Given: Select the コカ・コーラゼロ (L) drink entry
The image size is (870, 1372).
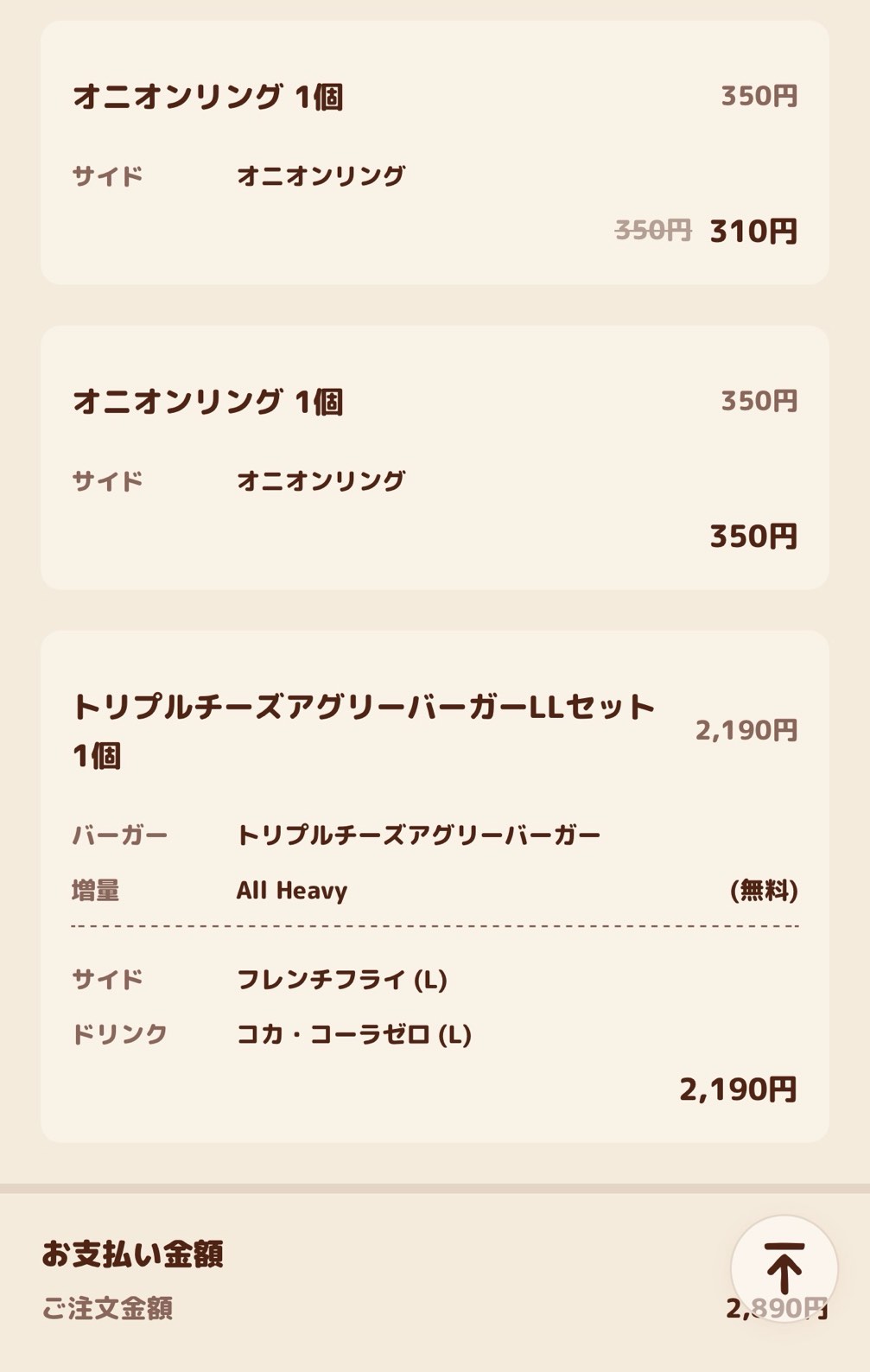Looking at the screenshot, I should point(354,1034).
